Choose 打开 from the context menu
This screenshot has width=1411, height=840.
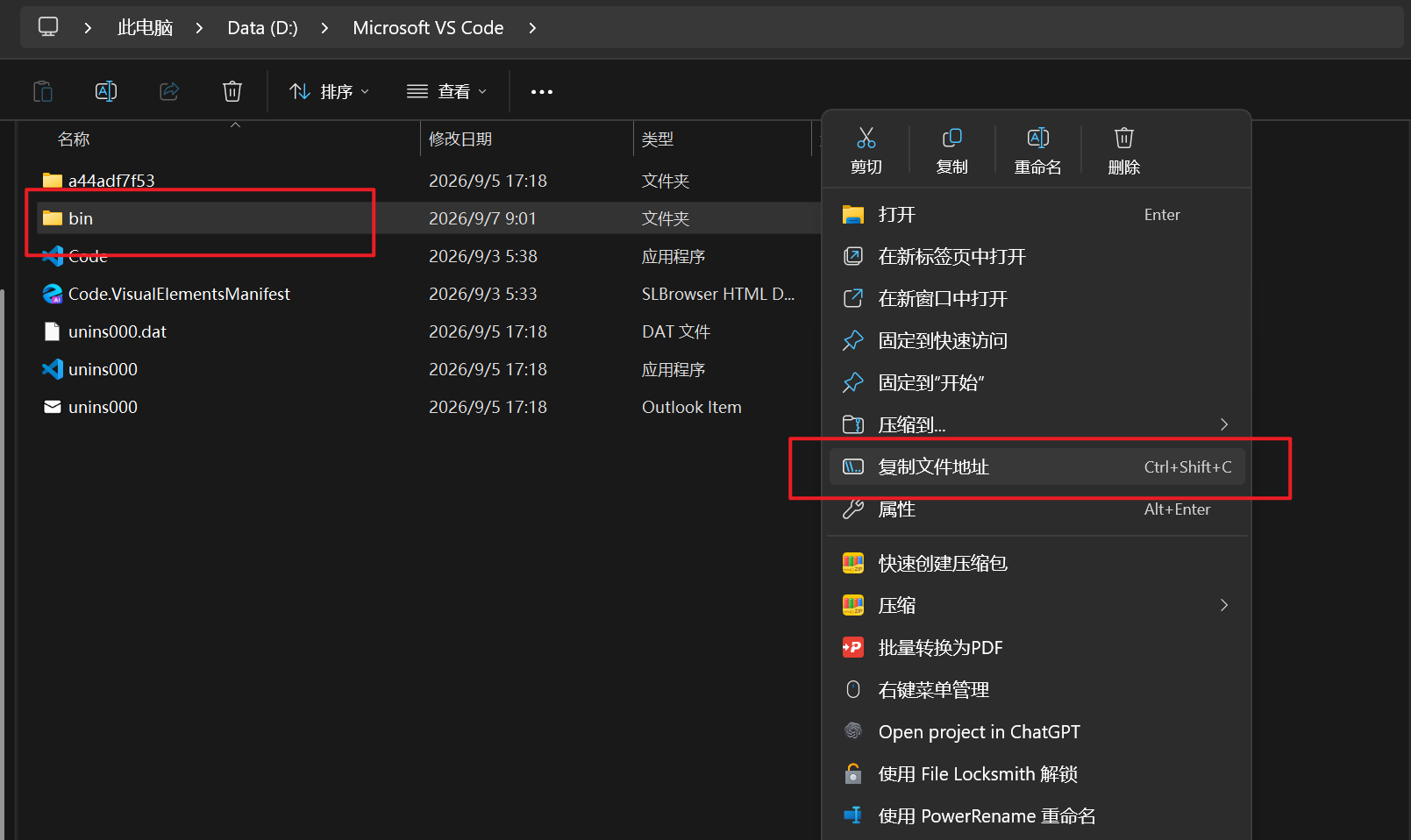click(x=1037, y=215)
